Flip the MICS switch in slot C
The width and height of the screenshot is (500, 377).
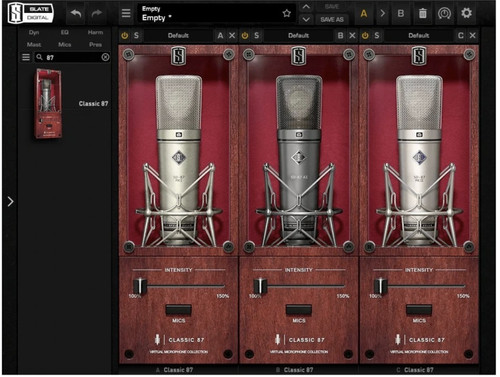[419, 310]
